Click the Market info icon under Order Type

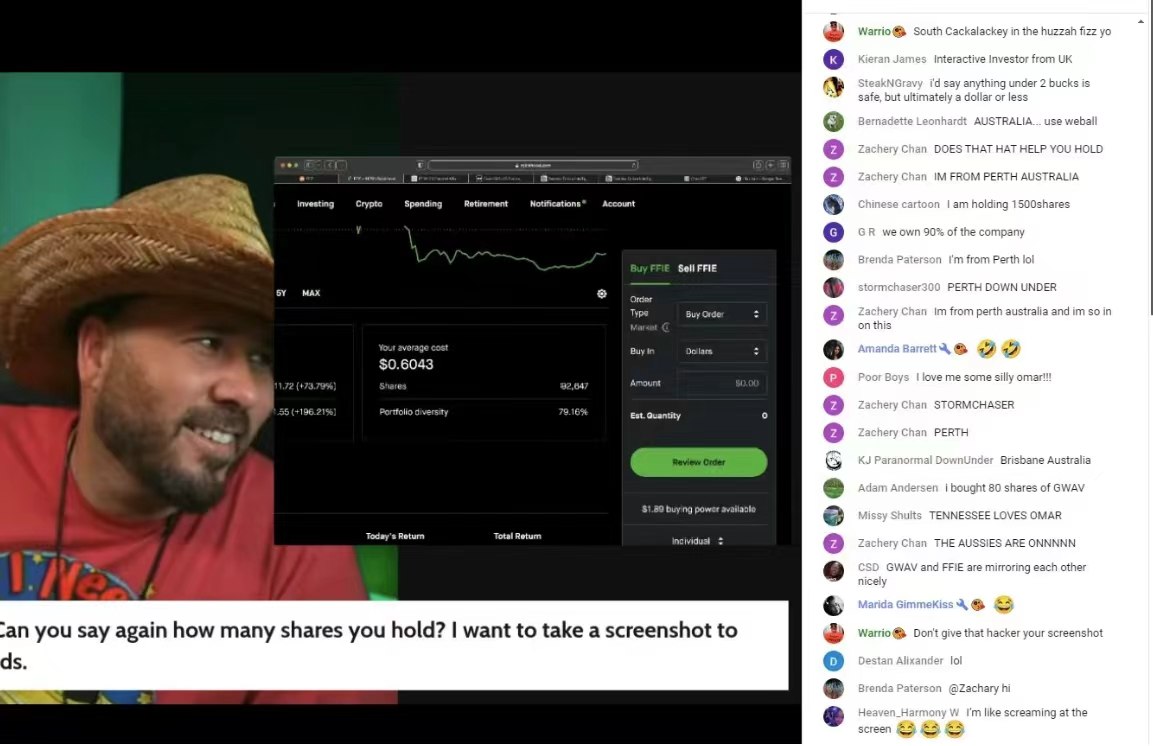pyautogui.click(x=665, y=327)
